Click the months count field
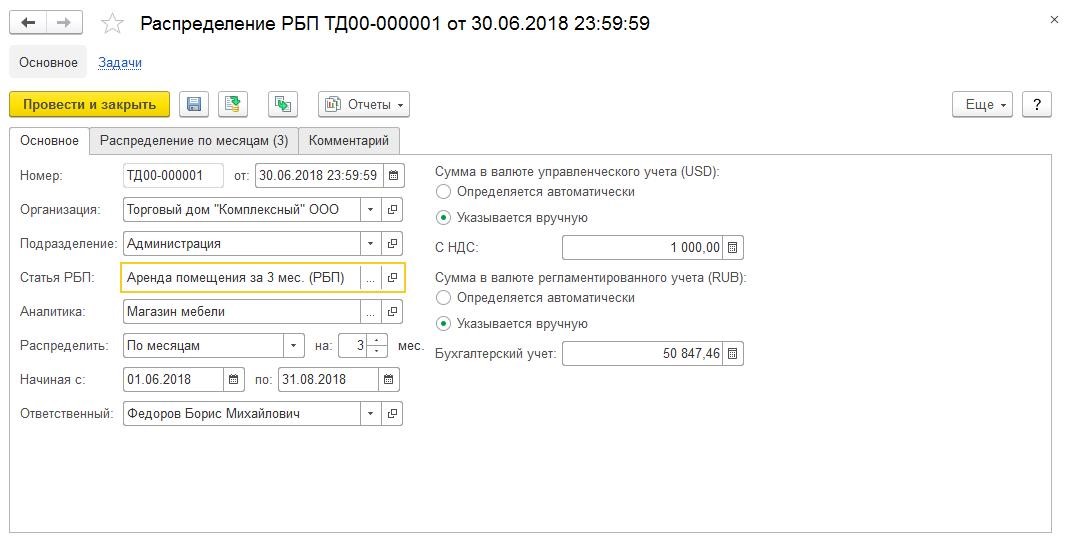The image size is (1067, 543). pyautogui.click(x=353, y=346)
